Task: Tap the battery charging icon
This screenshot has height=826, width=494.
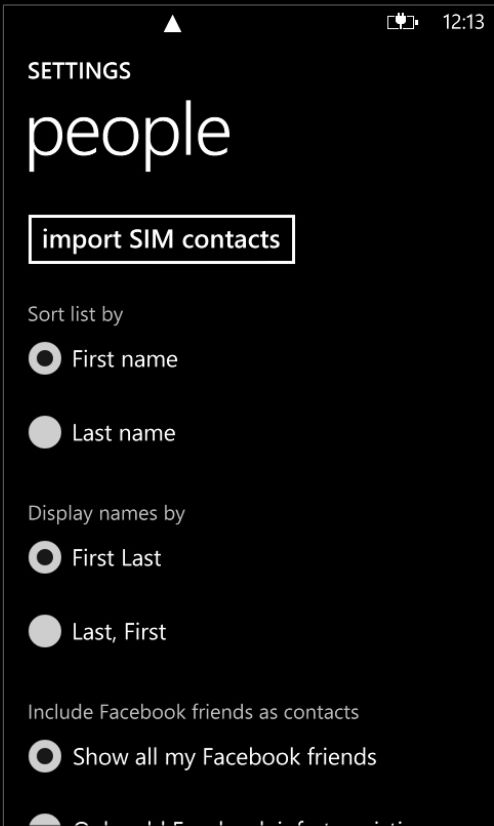Action: pos(403,22)
